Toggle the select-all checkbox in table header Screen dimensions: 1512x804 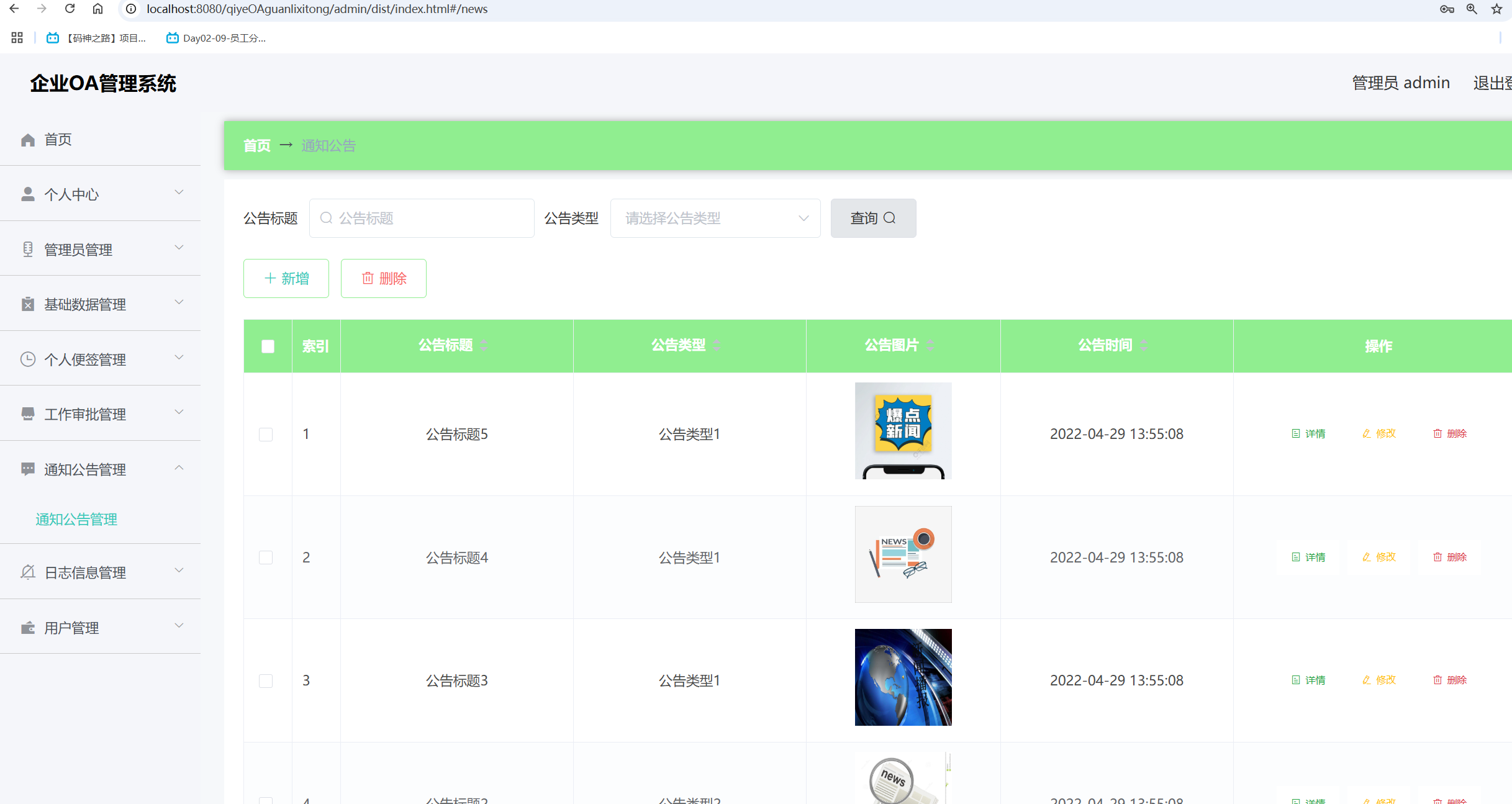pyautogui.click(x=268, y=346)
